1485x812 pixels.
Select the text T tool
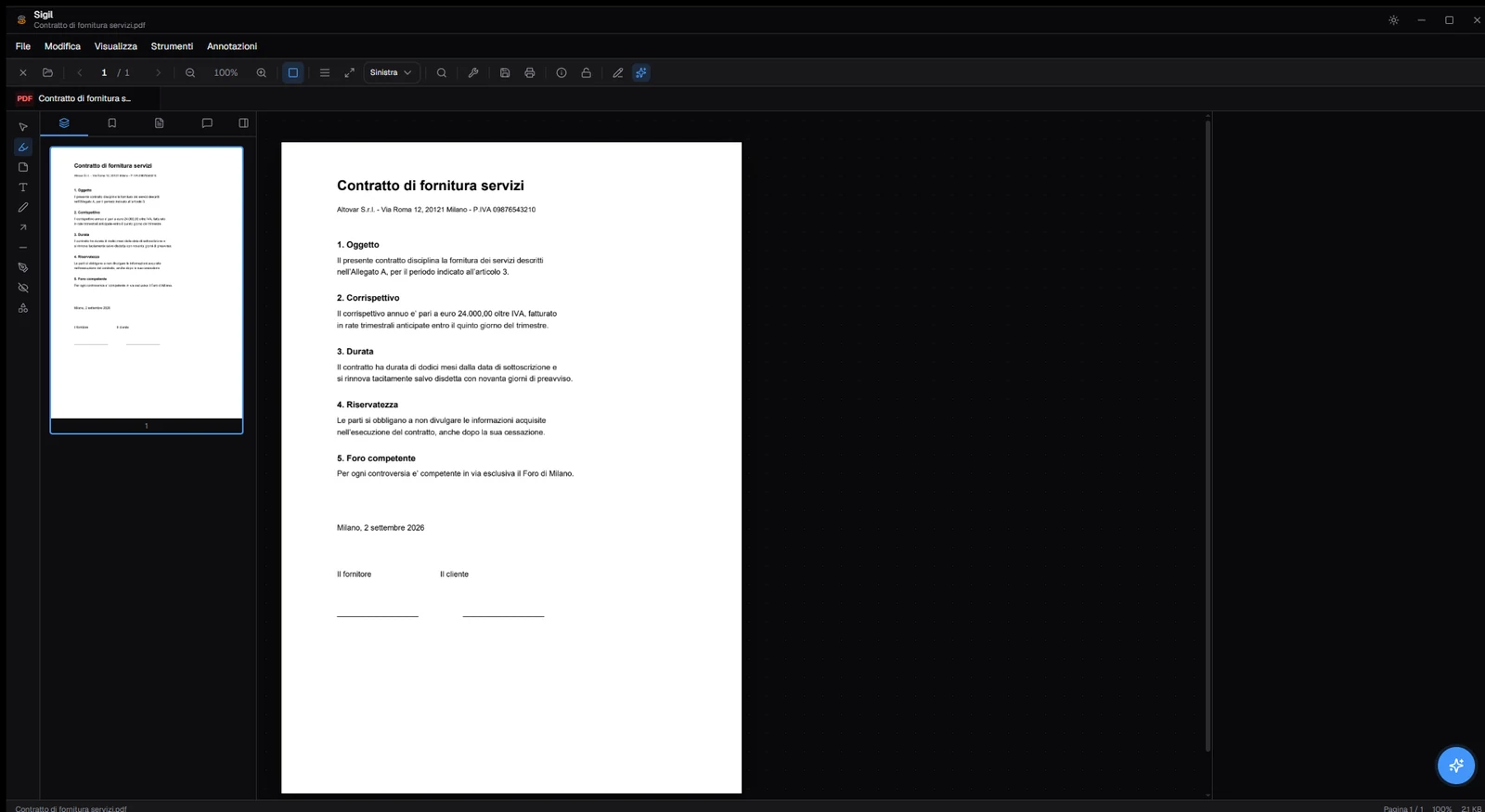pyautogui.click(x=23, y=187)
